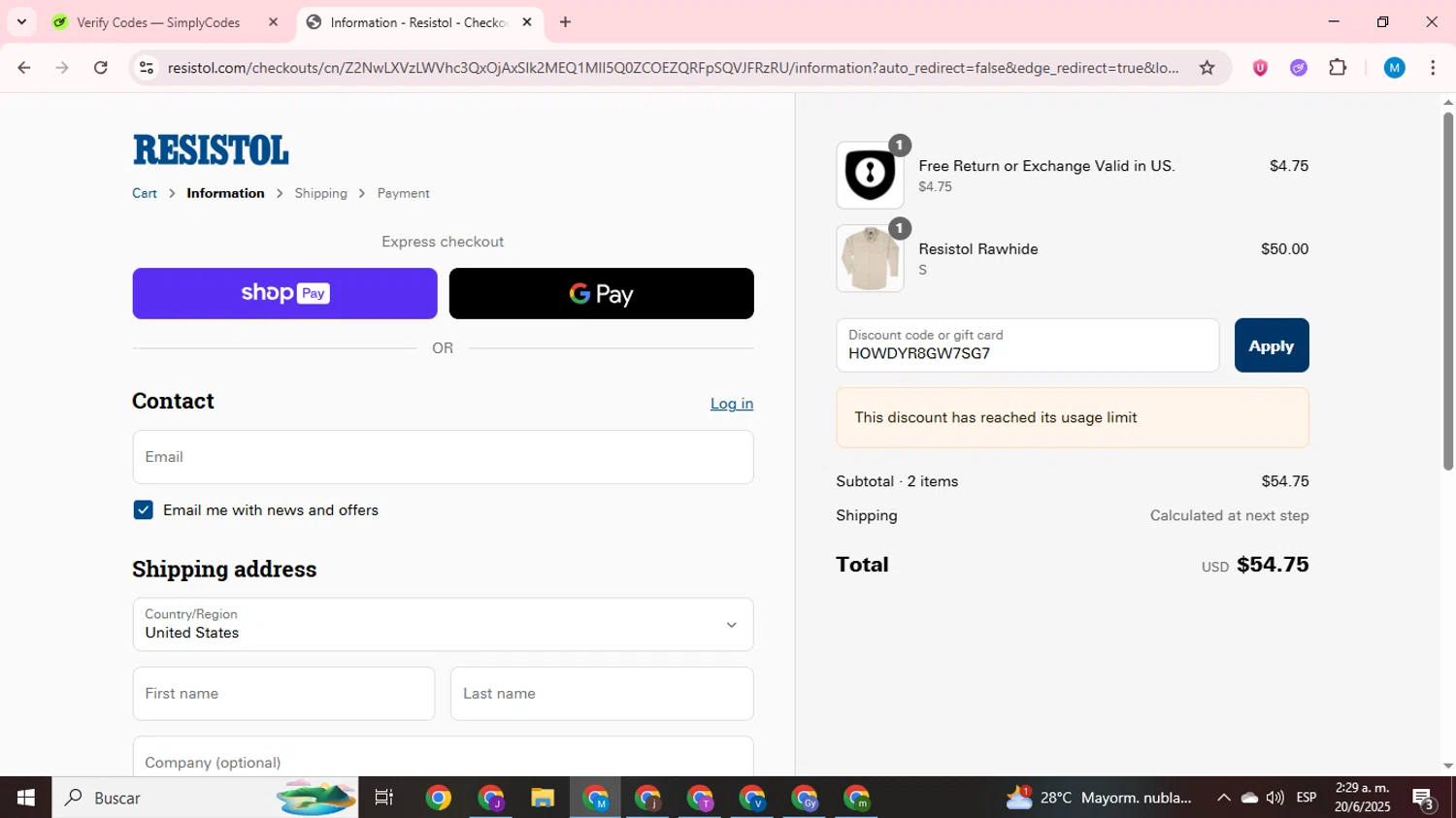1456x818 pixels.
Task: Close the Verify Codes — SimplyCodes tab
Action: click(273, 22)
